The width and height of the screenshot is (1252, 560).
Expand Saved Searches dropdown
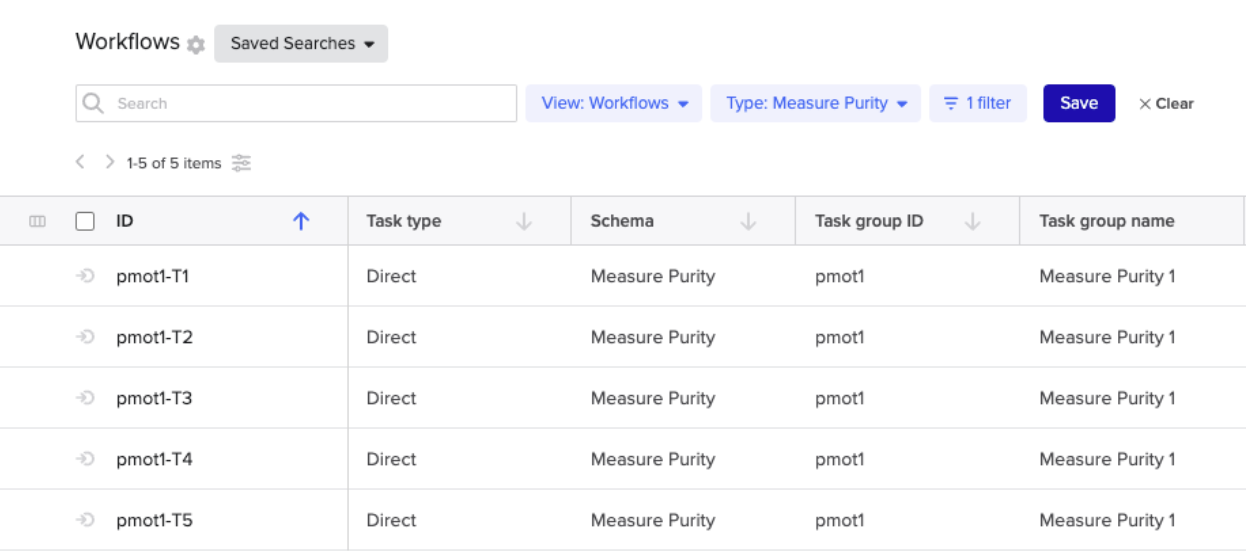tap(301, 44)
